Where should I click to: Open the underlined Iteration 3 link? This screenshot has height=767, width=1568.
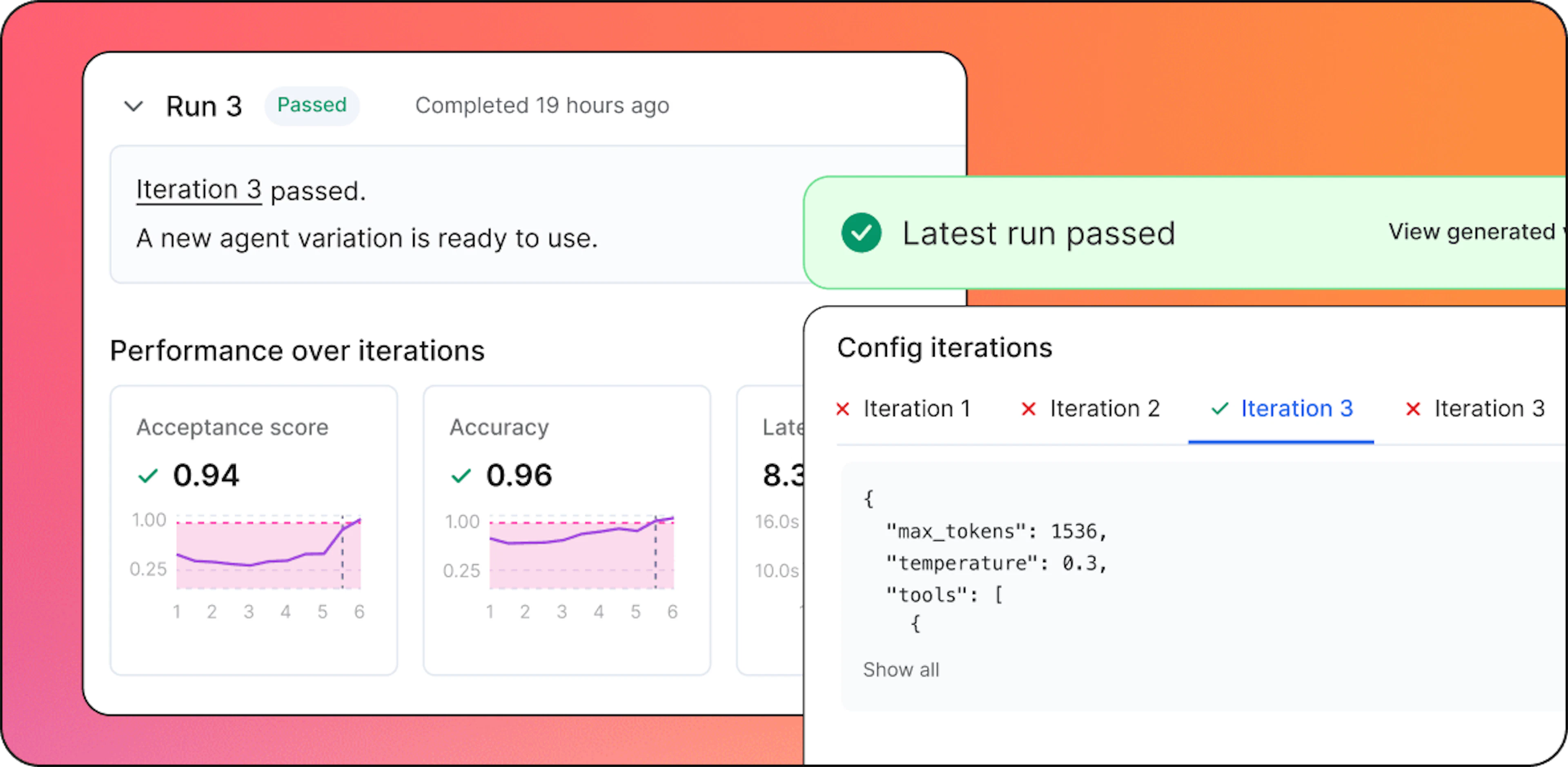[198, 190]
